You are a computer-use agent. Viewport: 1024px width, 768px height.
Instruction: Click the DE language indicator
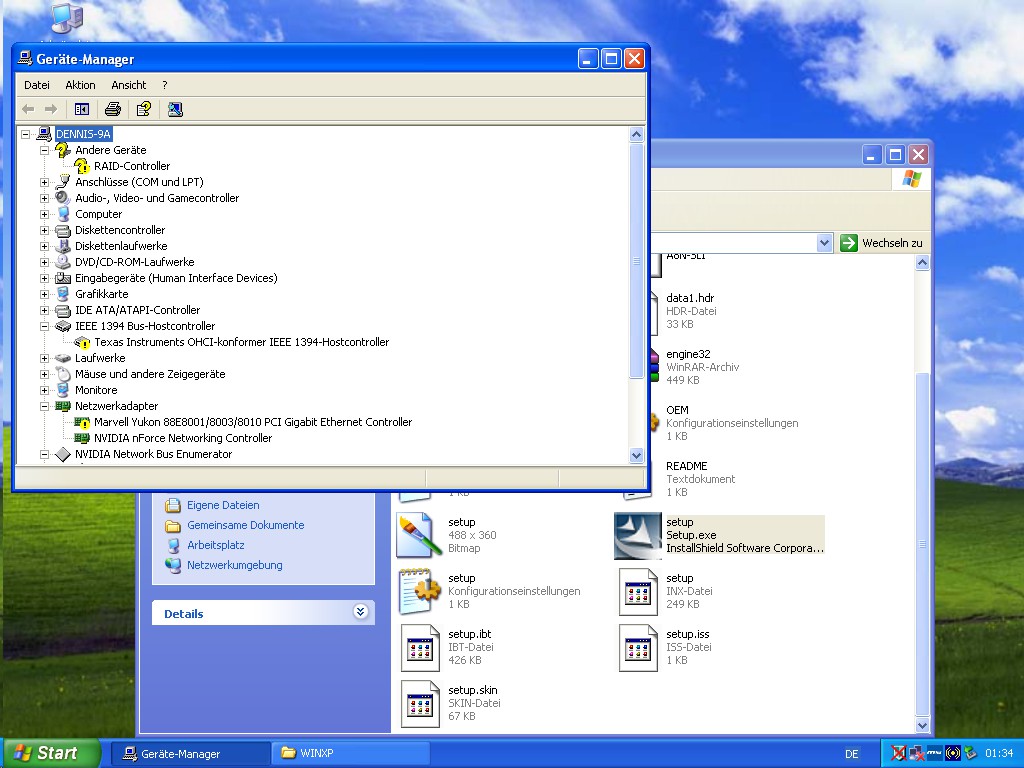point(851,754)
